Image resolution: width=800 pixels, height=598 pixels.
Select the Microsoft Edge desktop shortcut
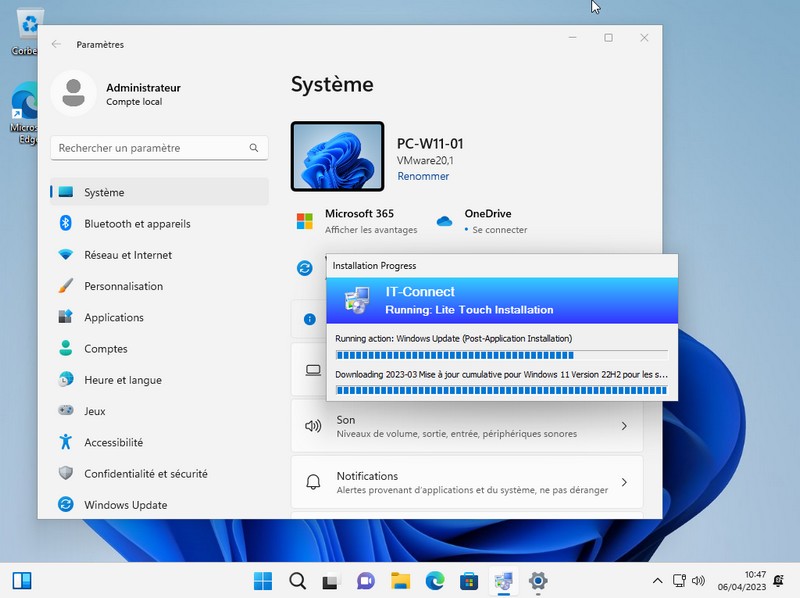(24, 113)
